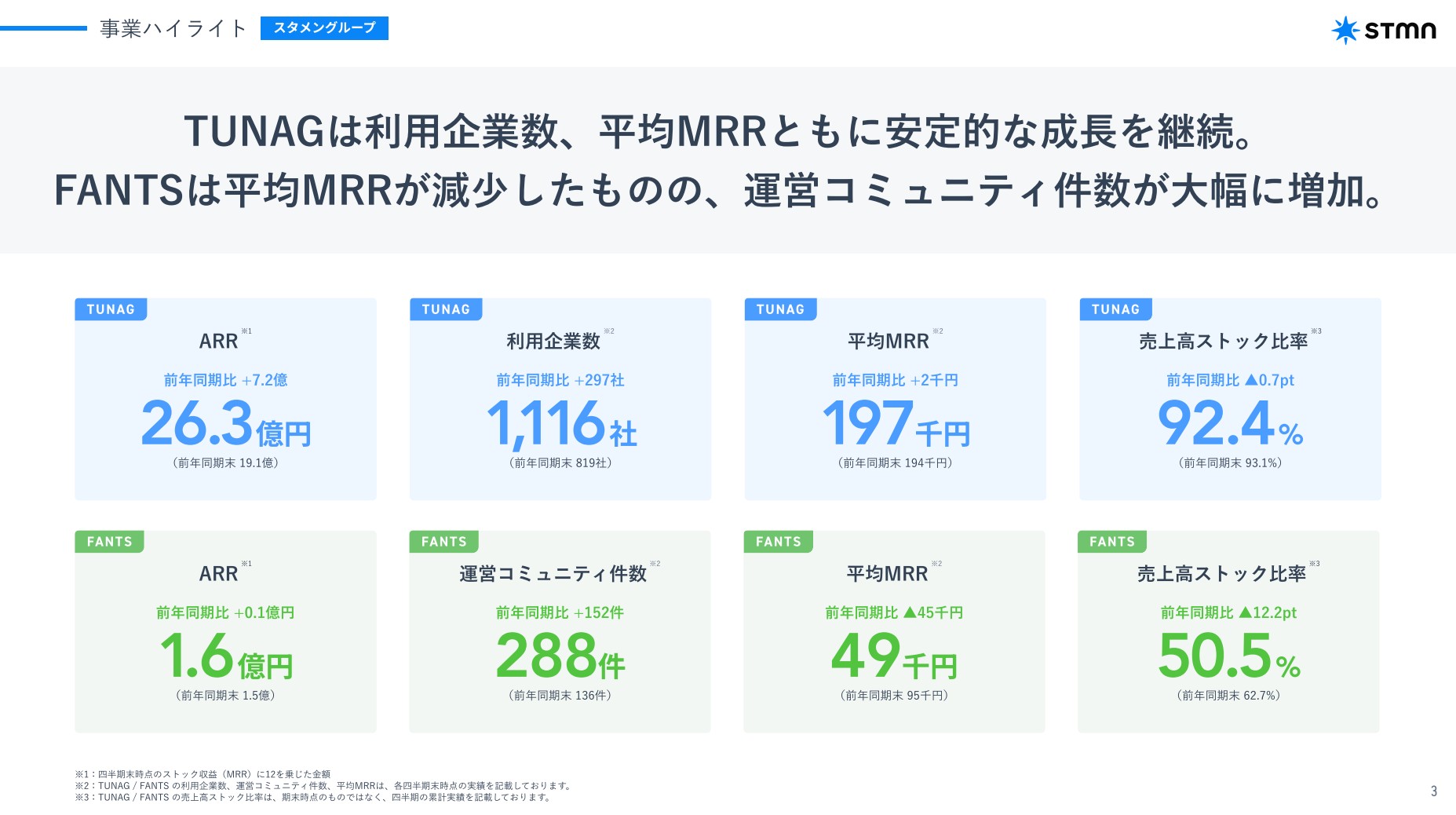1456x815 pixels.
Task: Select the スタメングループ label chip
Action: tap(324, 28)
